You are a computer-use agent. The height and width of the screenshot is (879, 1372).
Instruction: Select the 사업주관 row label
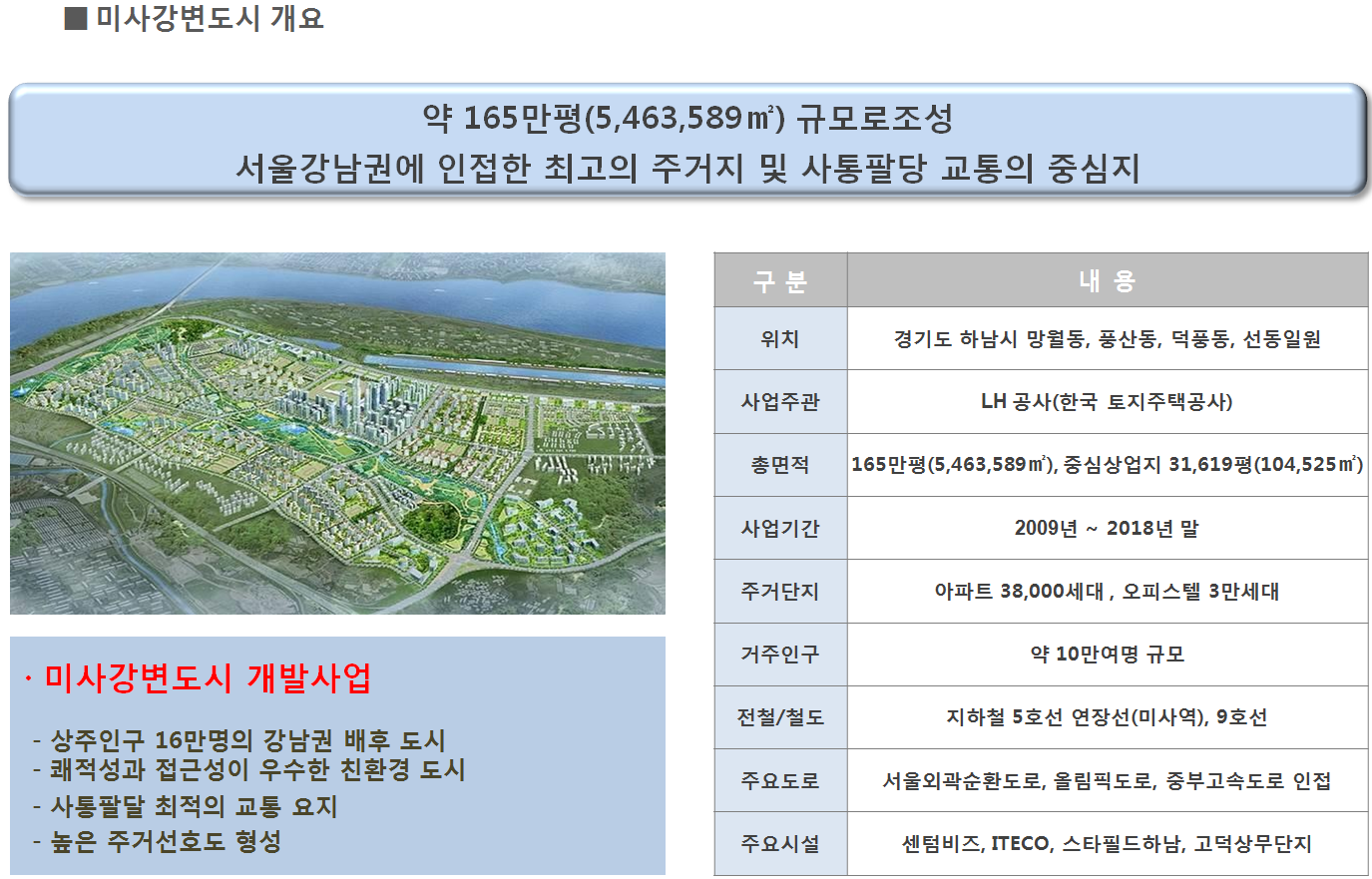tap(780, 402)
